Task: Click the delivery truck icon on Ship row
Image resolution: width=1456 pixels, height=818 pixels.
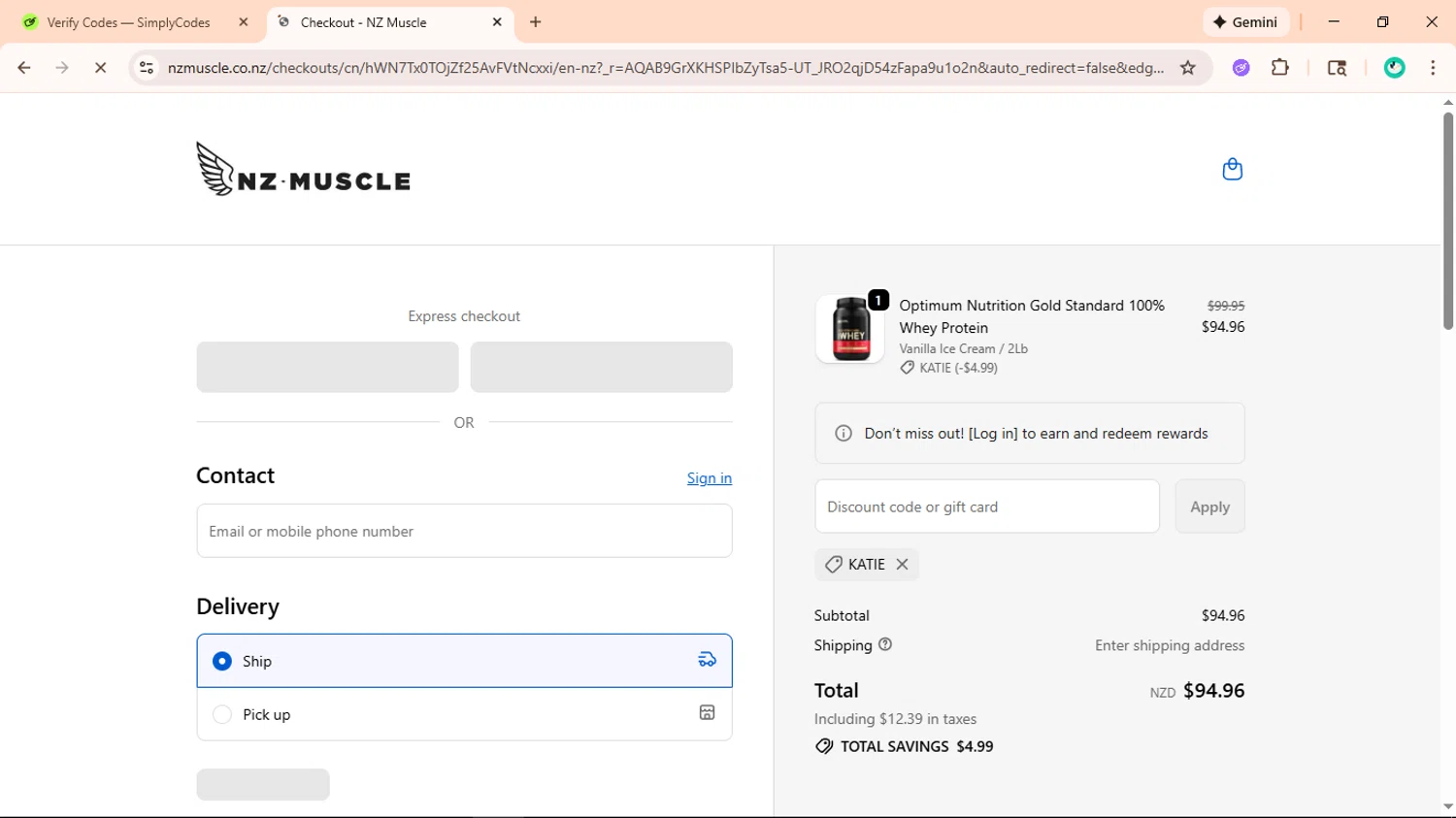Action: tap(707, 660)
